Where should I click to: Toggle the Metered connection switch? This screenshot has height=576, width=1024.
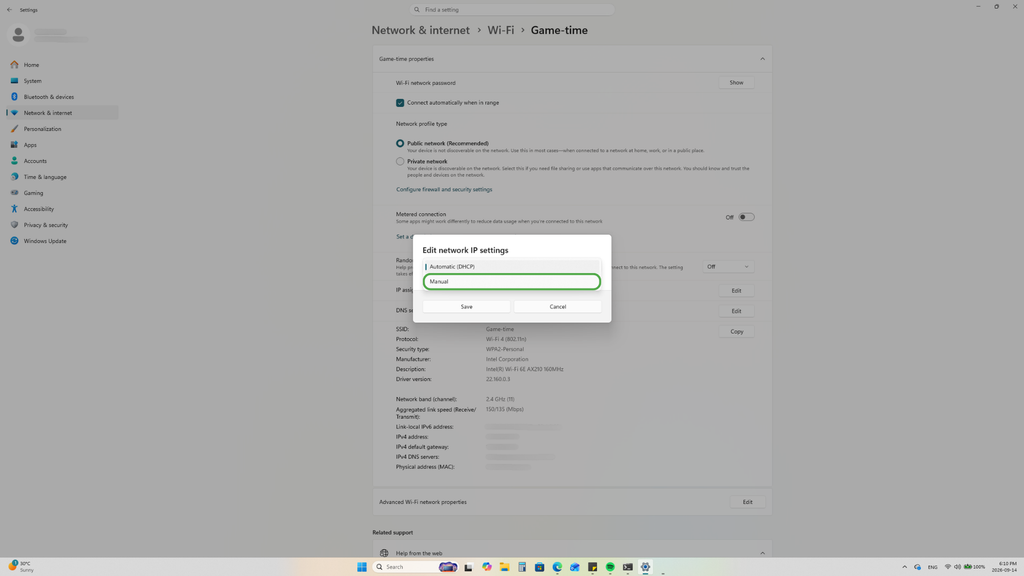746,217
